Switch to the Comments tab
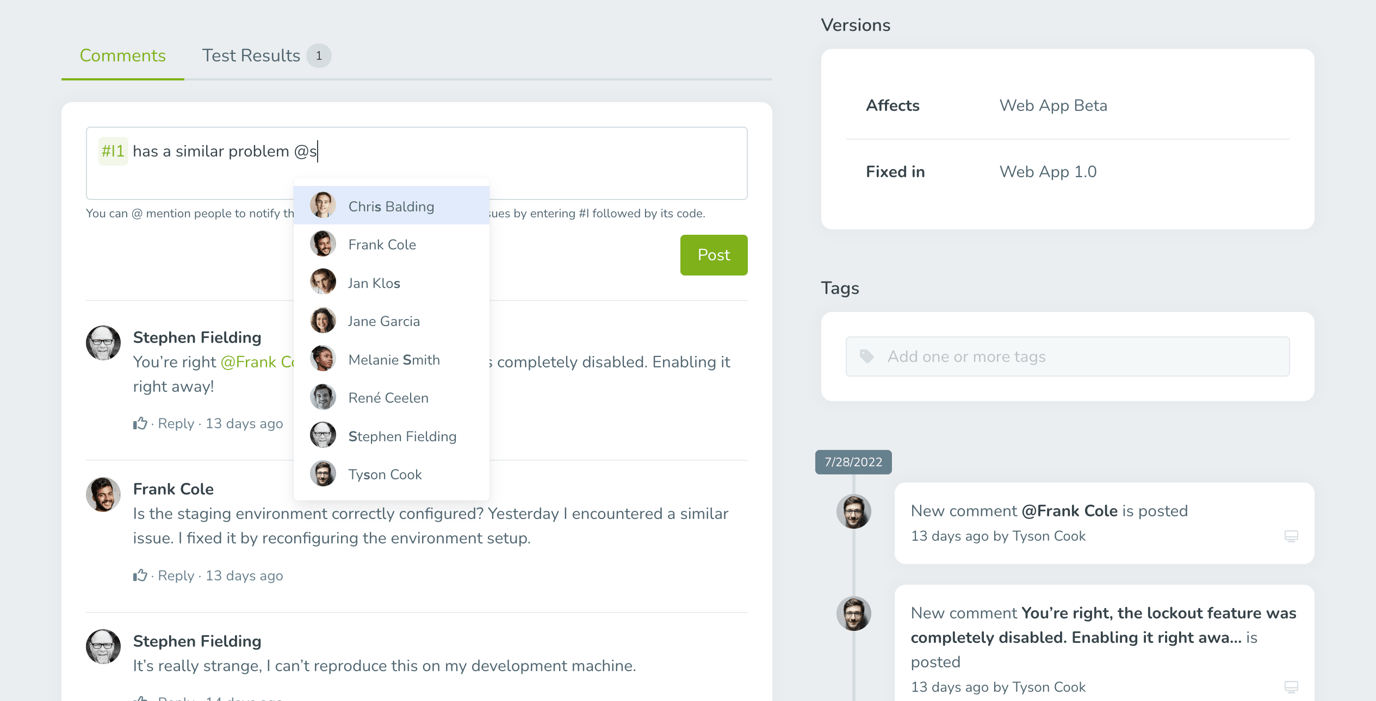 coord(122,55)
